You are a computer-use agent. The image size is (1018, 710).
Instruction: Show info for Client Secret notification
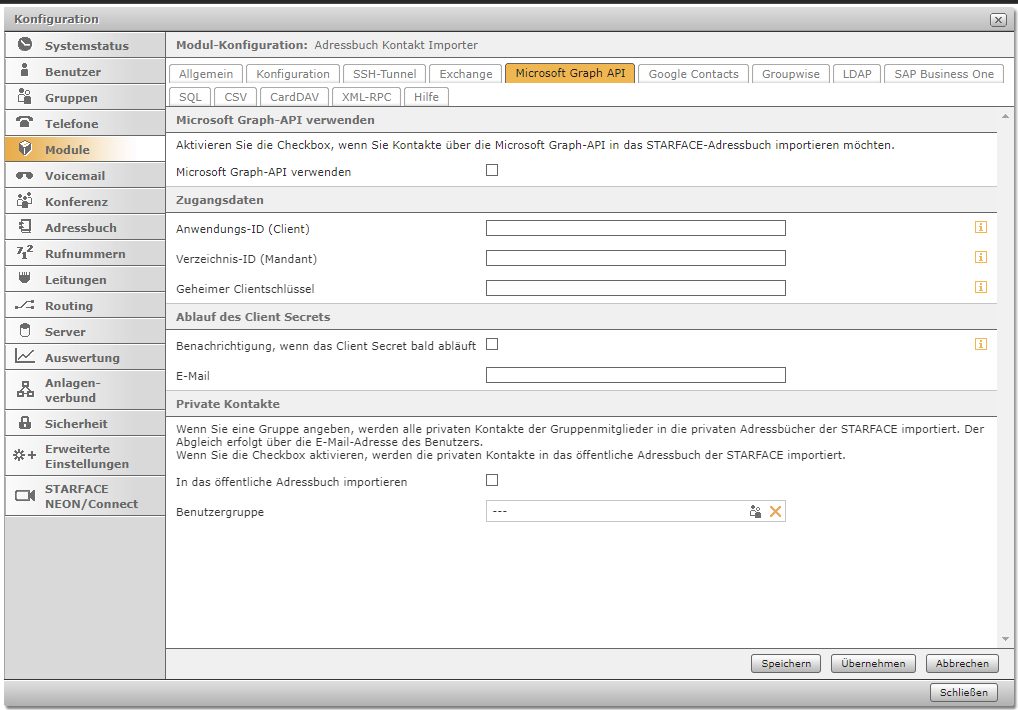pyautogui.click(x=981, y=344)
